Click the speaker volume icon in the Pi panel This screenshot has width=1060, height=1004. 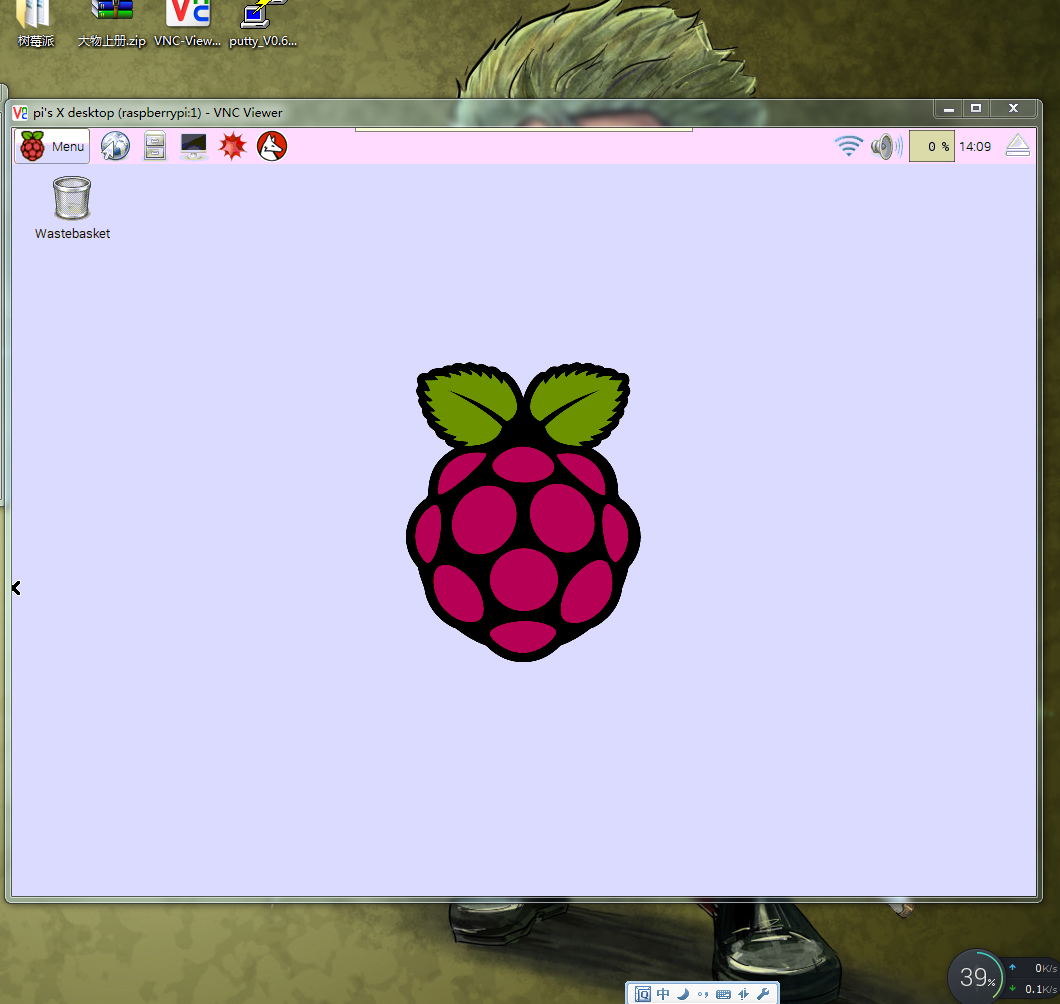(886, 146)
